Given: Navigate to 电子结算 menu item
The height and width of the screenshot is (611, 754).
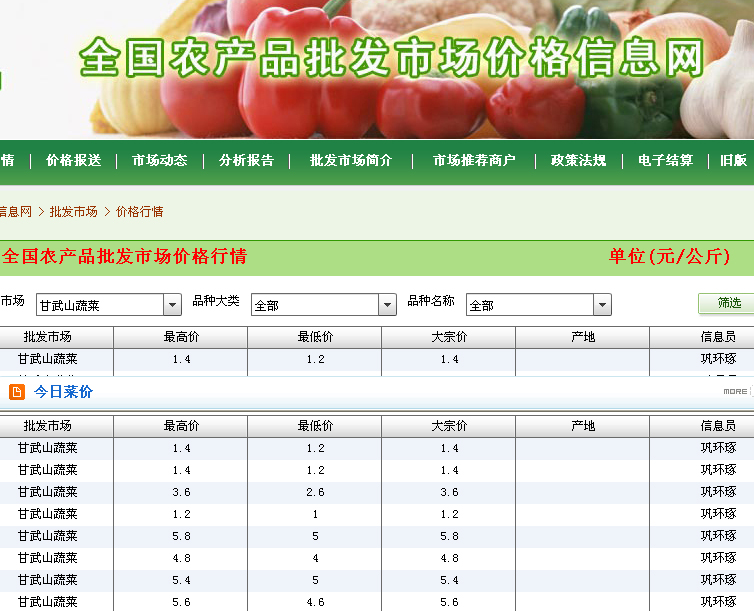Looking at the screenshot, I should [x=665, y=161].
